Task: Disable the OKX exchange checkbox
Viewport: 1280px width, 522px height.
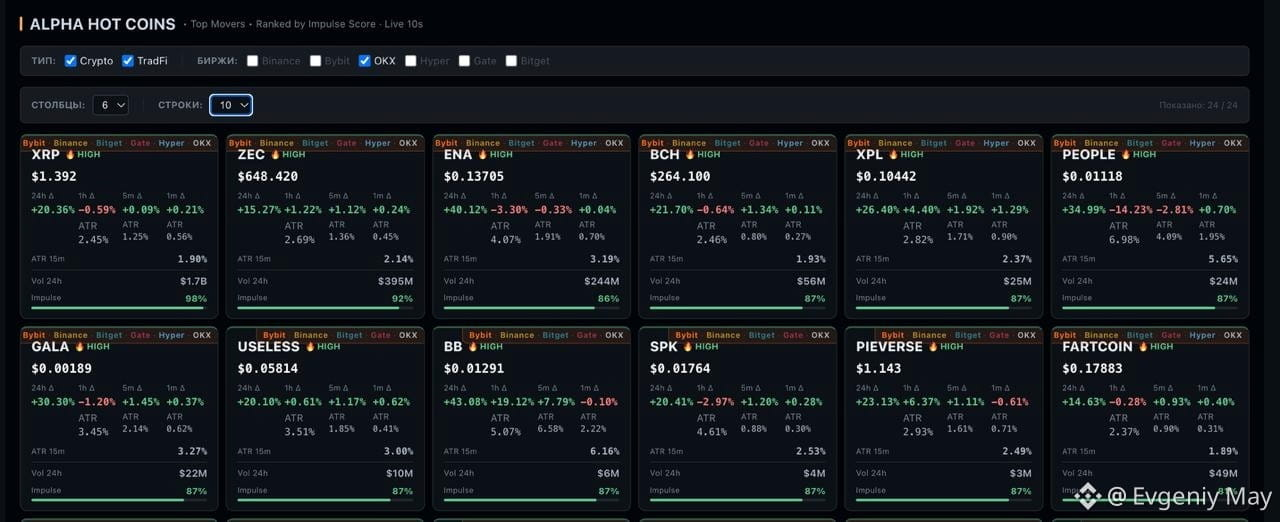Action: point(364,61)
